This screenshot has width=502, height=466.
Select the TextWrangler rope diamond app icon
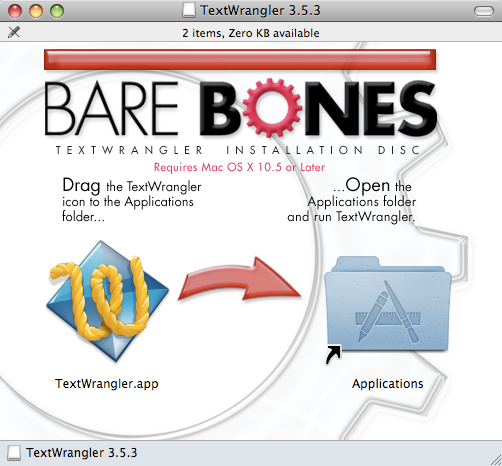(x=107, y=301)
